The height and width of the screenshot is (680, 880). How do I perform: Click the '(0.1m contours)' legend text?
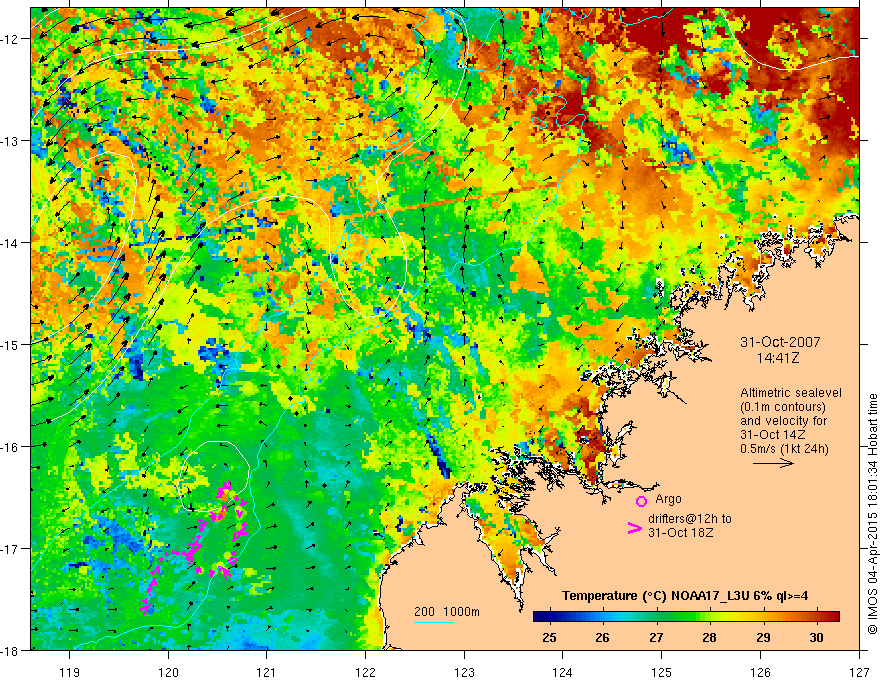pyautogui.click(x=783, y=407)
